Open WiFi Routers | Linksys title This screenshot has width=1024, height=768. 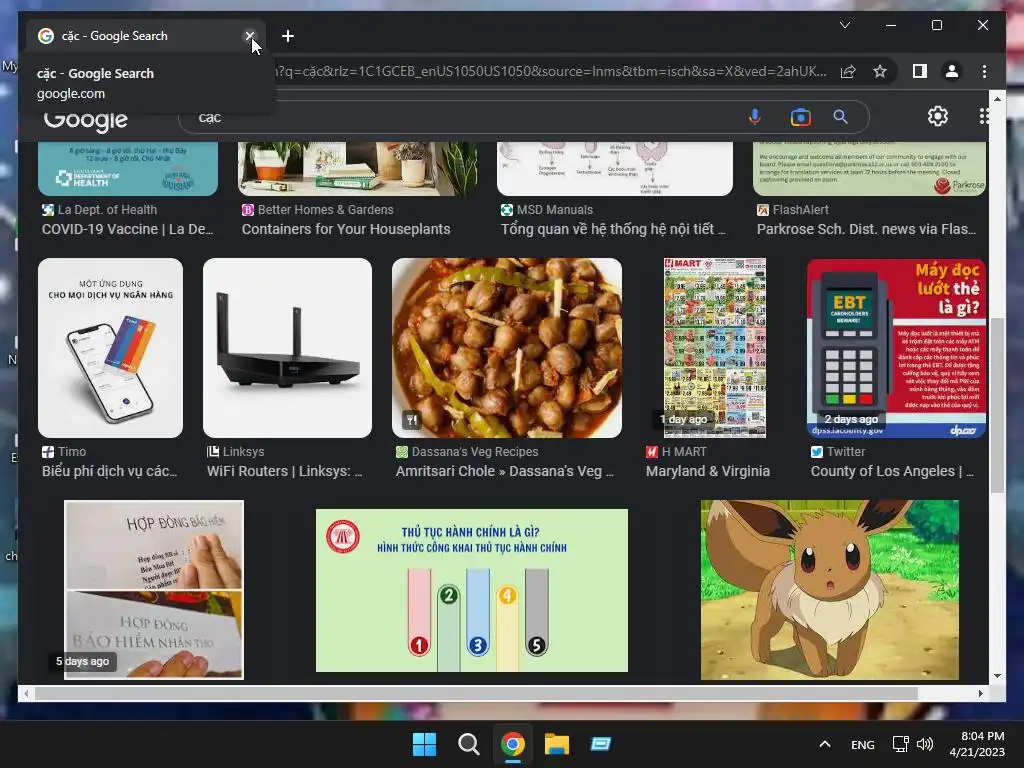[285, 471]
